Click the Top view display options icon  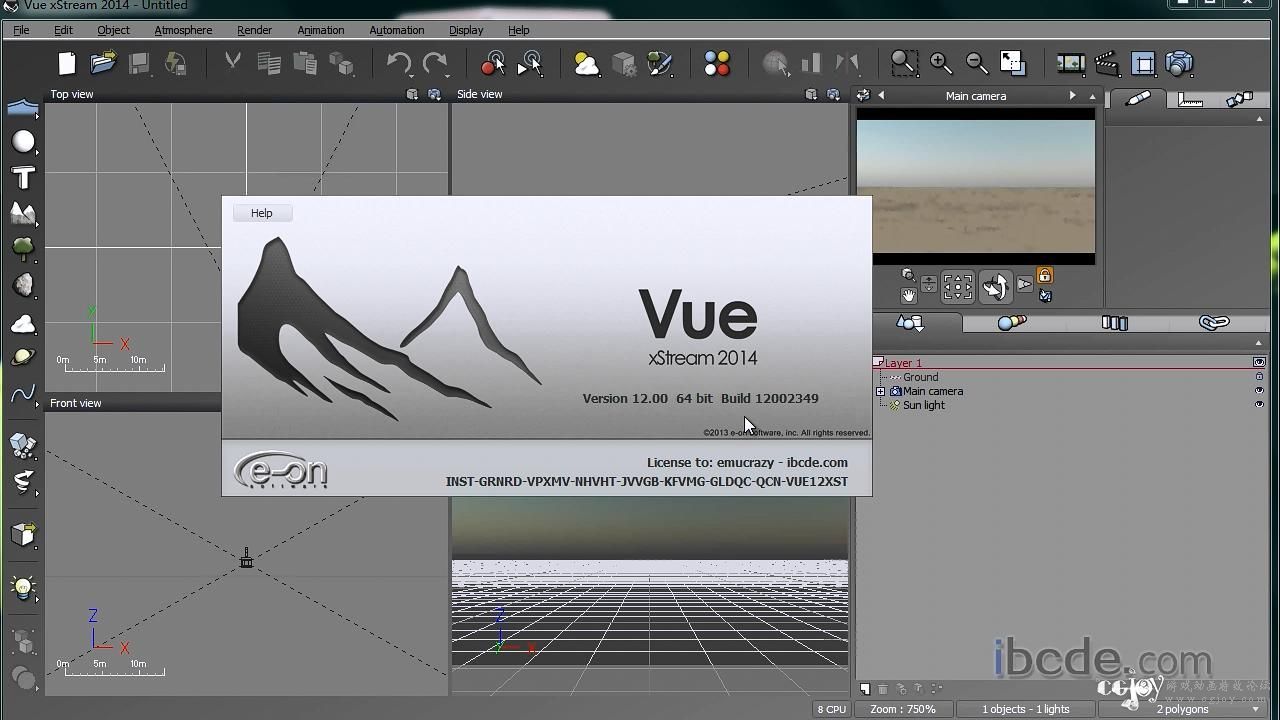412,94
